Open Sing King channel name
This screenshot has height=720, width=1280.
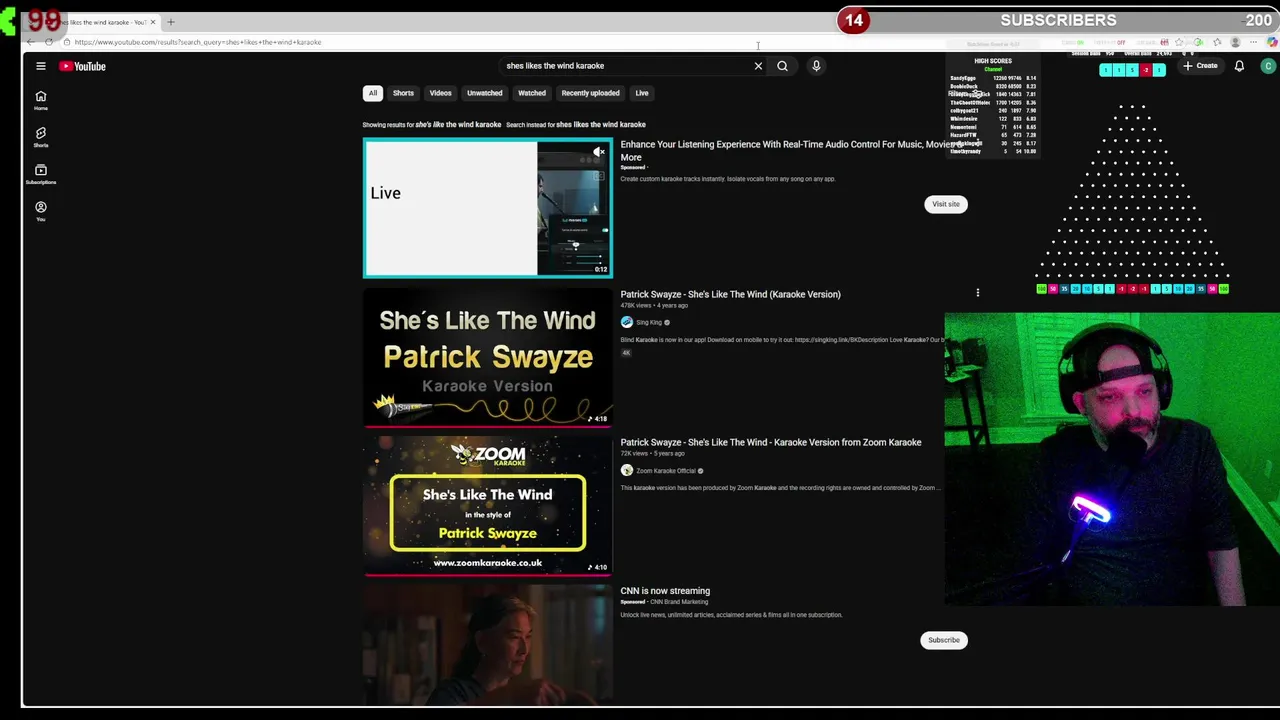[649, 322]
